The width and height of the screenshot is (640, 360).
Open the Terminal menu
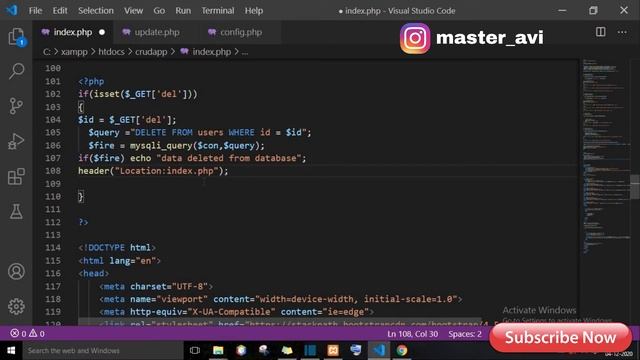click(218, 11)
